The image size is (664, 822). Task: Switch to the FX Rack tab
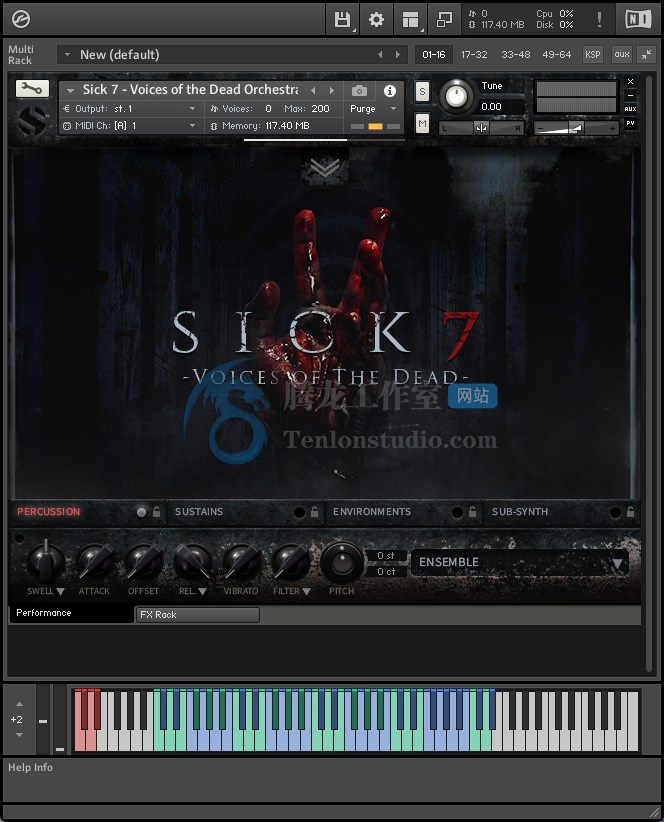tap(198, 615)
